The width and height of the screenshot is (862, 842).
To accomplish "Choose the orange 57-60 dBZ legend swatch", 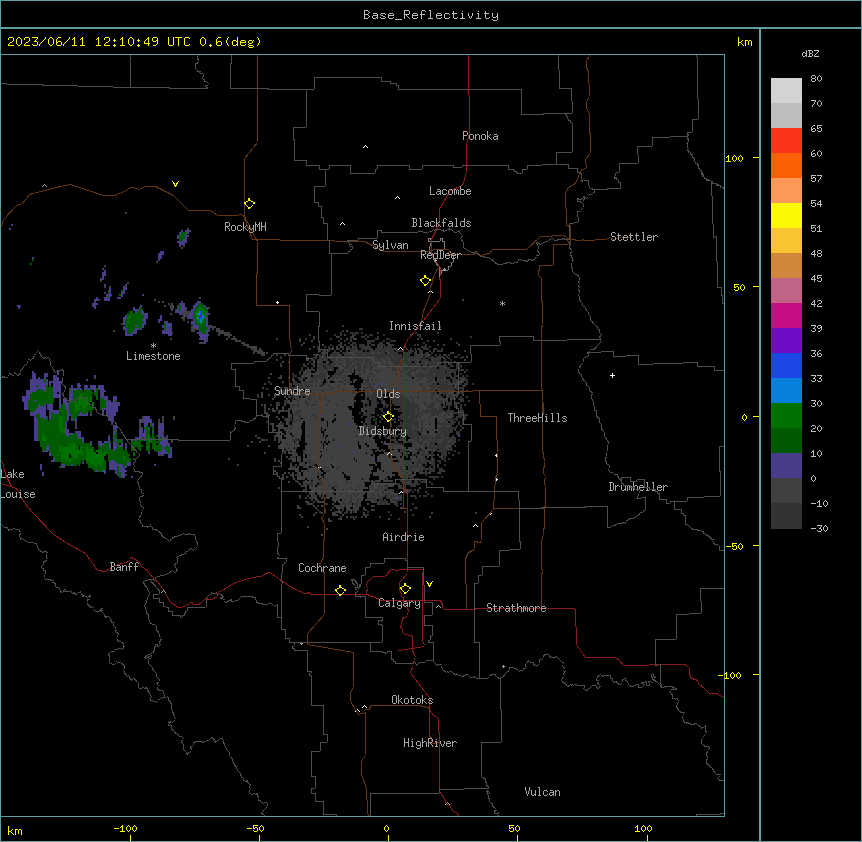I will (x=786, y=165).
